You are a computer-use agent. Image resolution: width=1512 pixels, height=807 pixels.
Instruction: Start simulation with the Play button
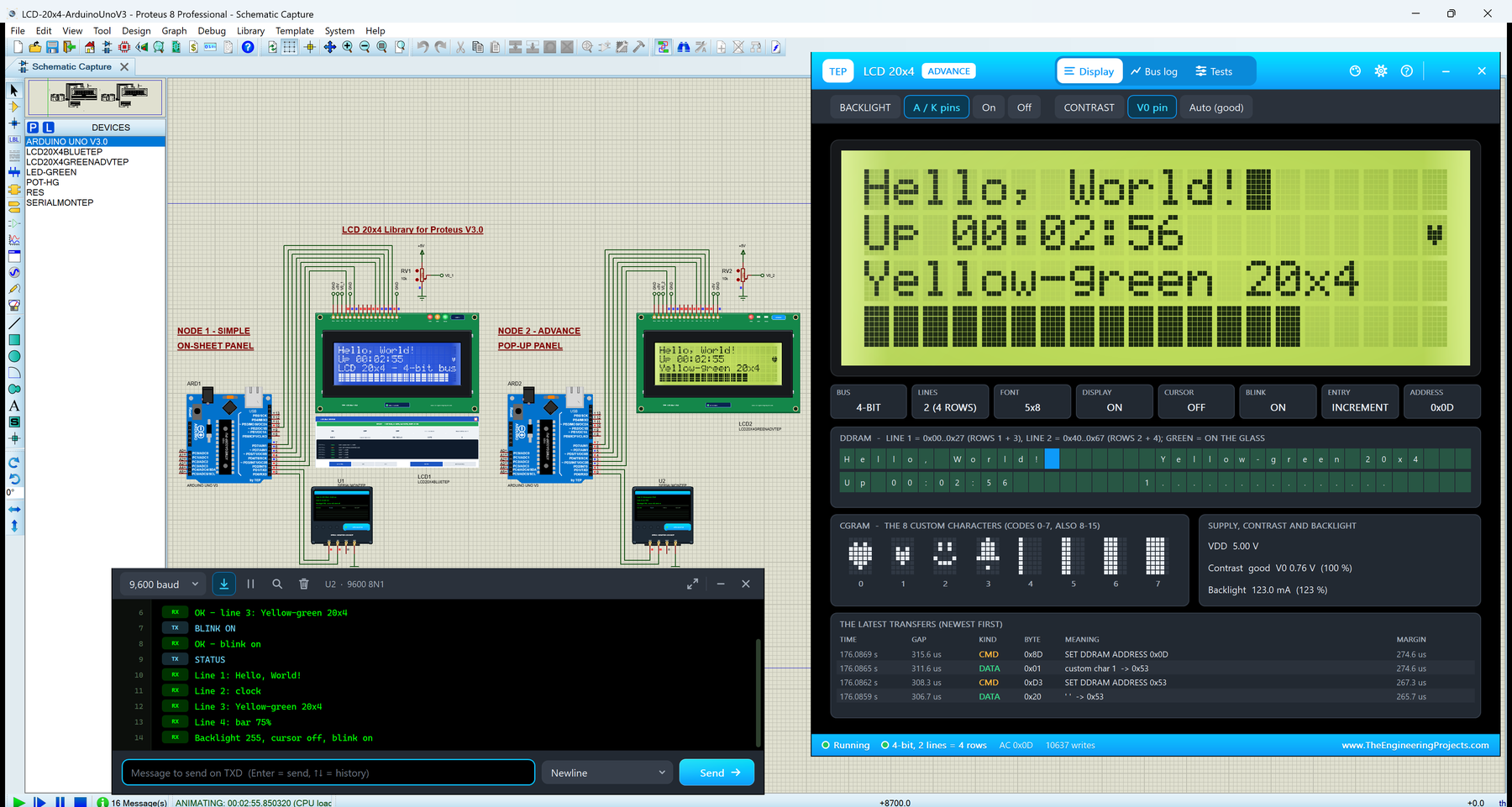(x=18, y=802)
